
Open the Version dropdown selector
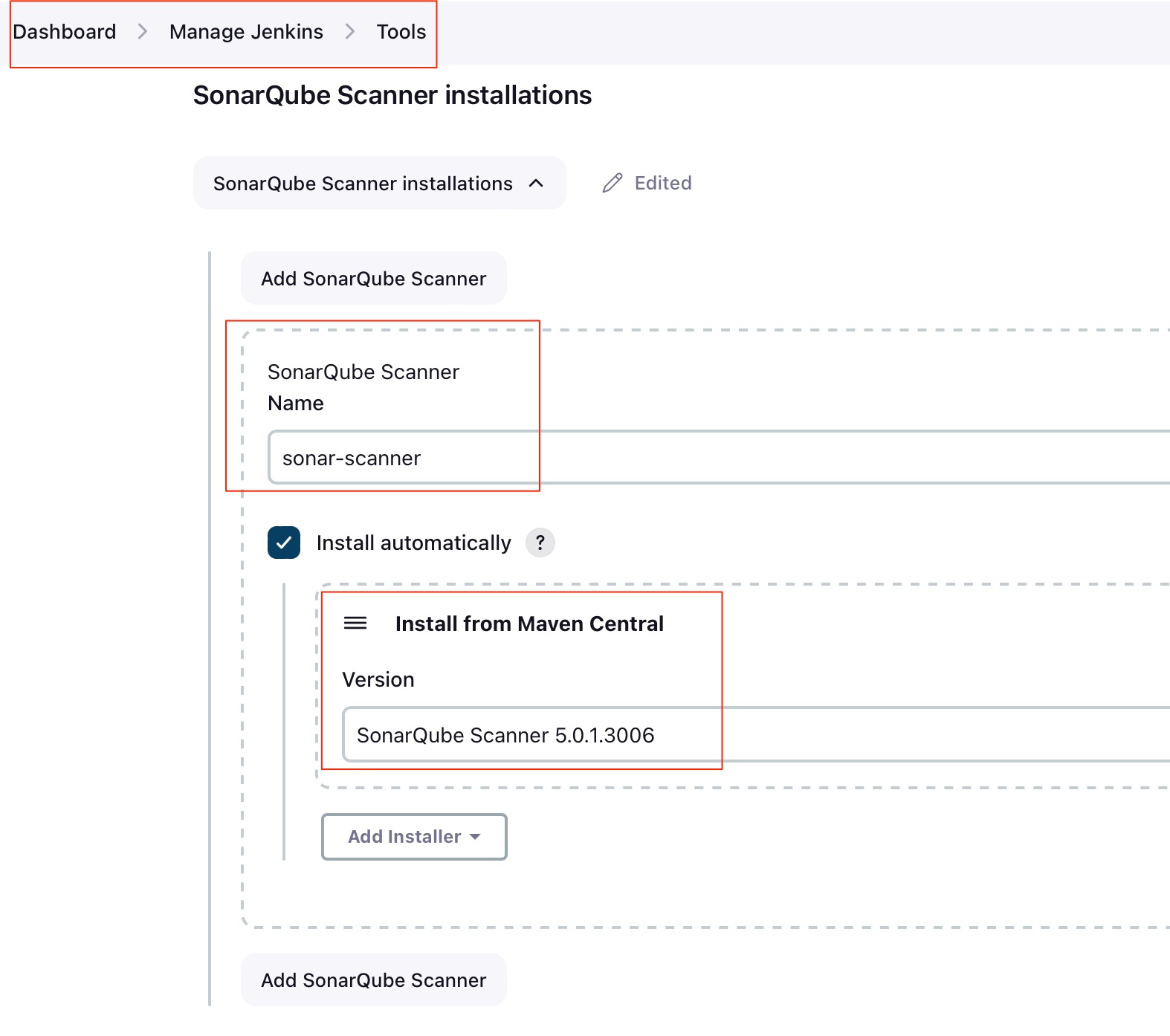(756, 734)
